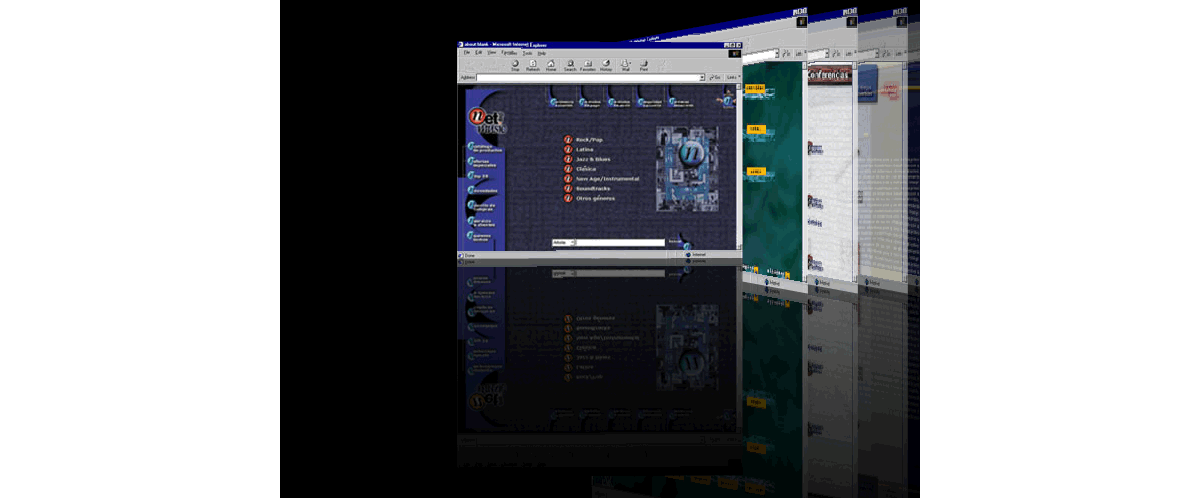This screenshot has height=500, width=1200.
Task: Click the Mail toolbar icon
Action: pyautogui.click(x=626, y=65)
